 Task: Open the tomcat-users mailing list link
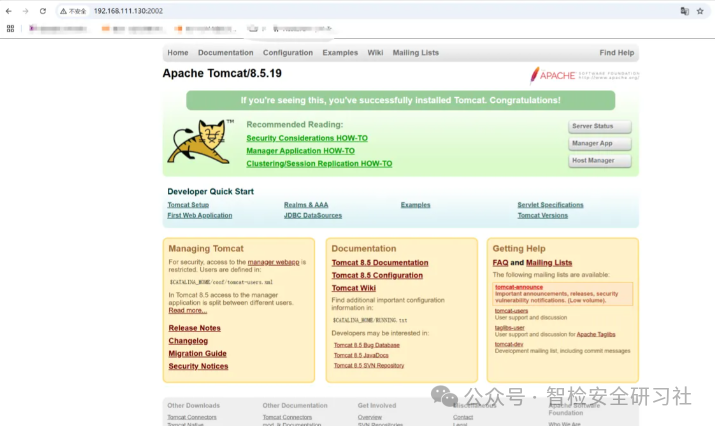[x=512, y=311]
